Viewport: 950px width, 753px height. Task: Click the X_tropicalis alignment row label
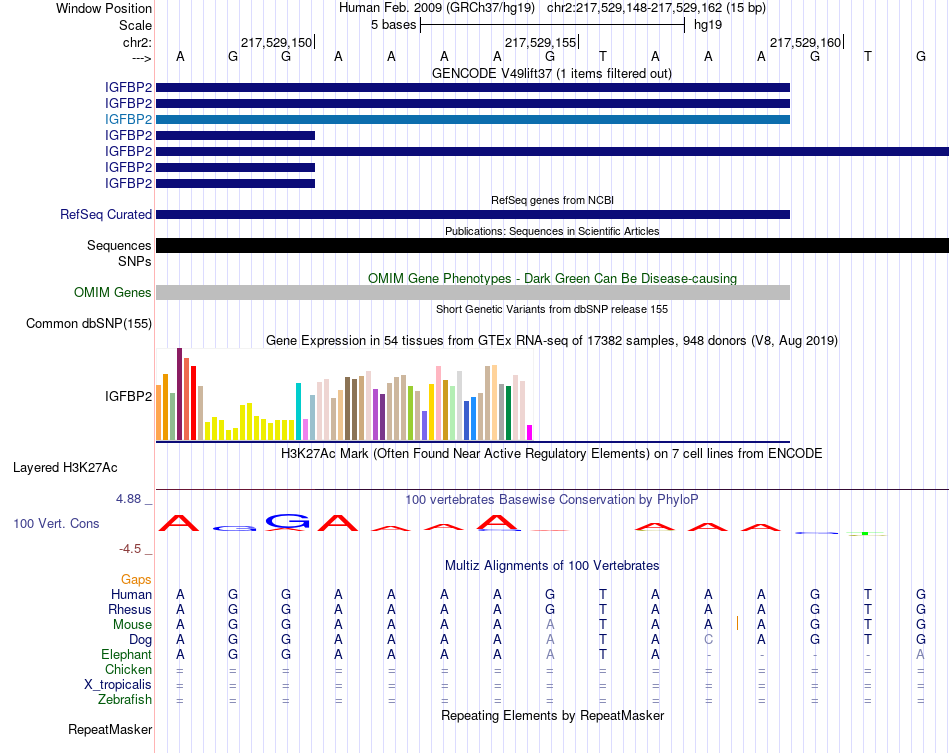pos(118,685)
